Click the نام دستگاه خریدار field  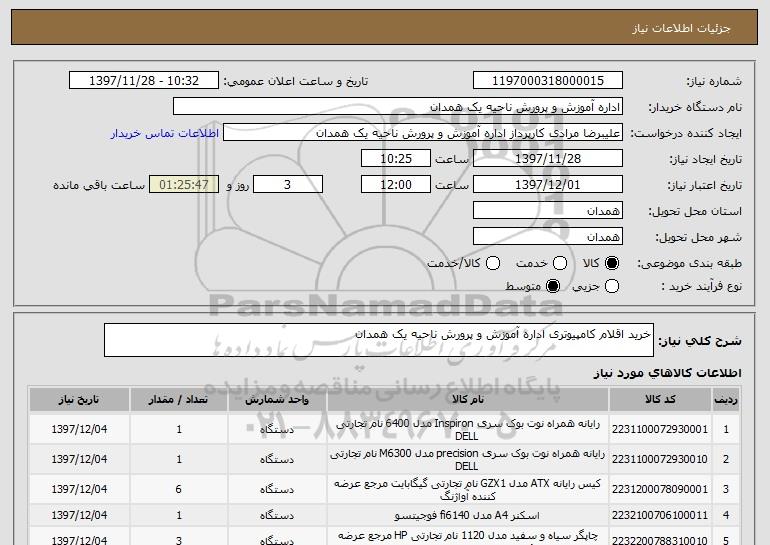(398, 107)
